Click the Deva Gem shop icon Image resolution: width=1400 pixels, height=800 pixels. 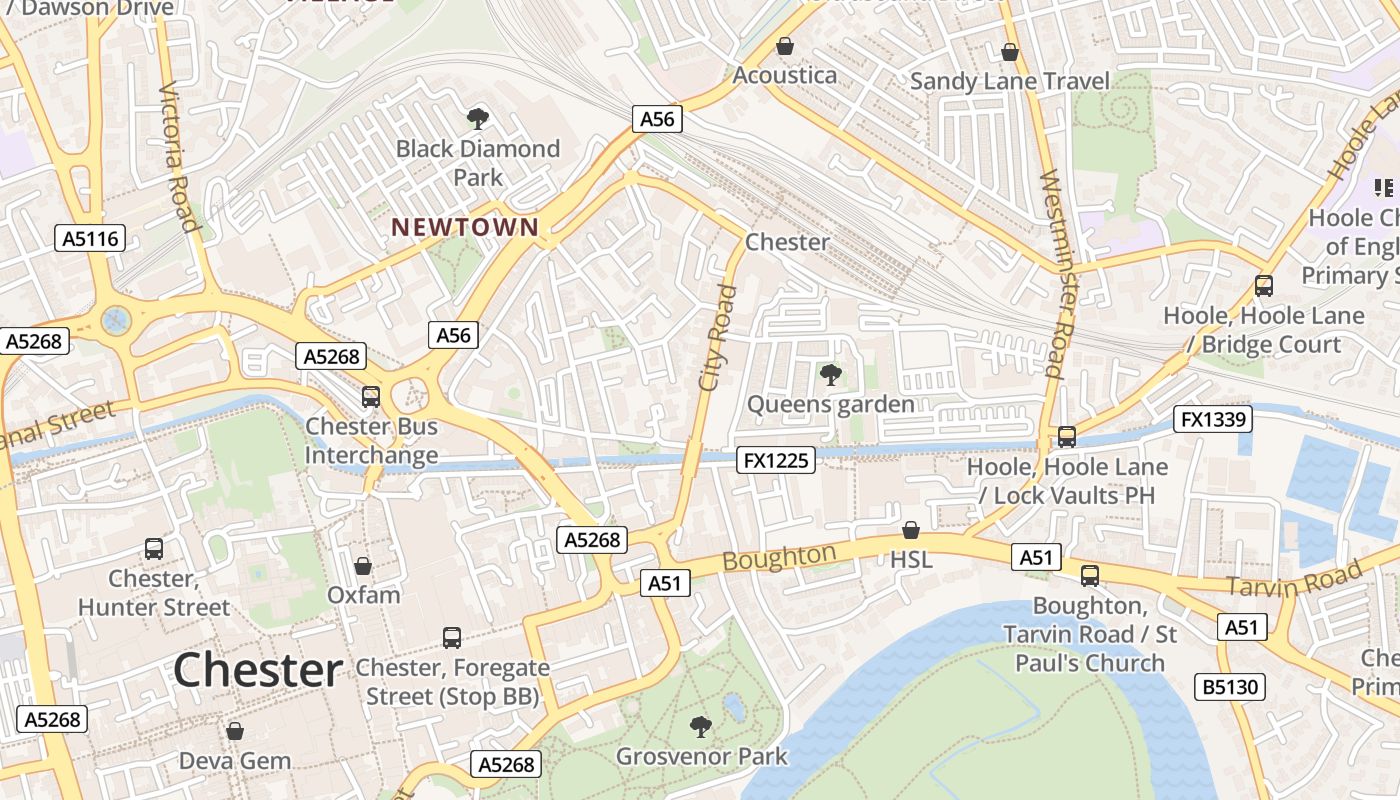tap(235, 731)
